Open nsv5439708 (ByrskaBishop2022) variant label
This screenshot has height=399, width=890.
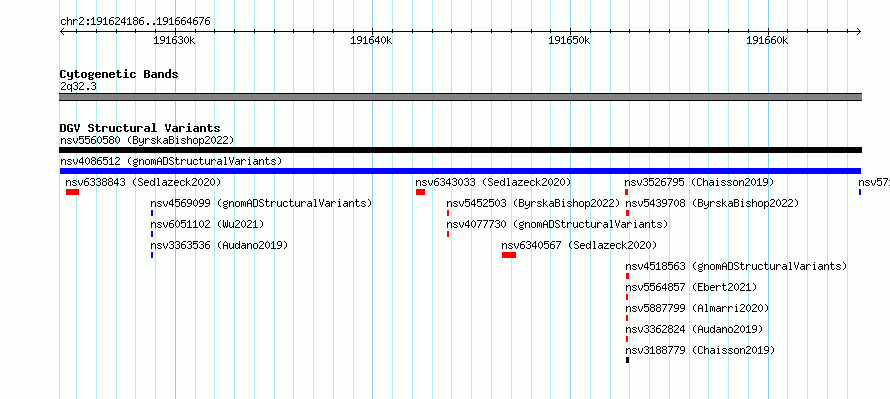pyautogui.click(x=712, y=203)
